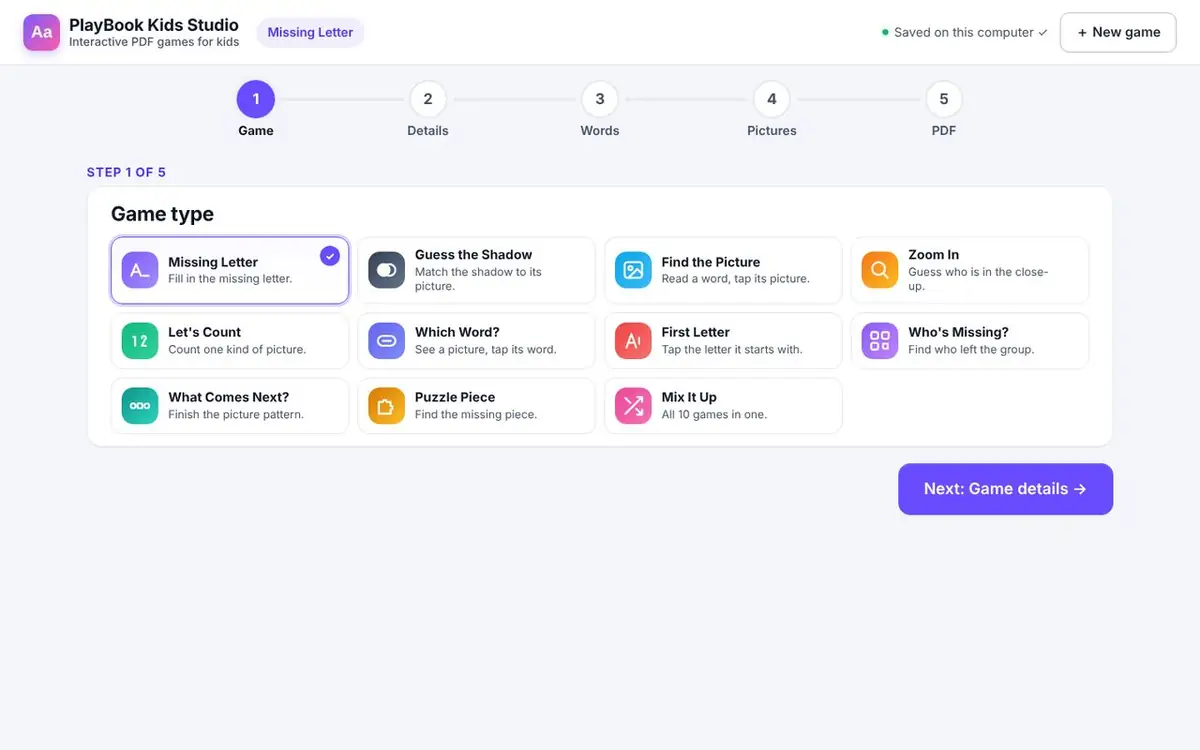Click the PlayBook Kids Studio Aa logo

click(42, 32)
